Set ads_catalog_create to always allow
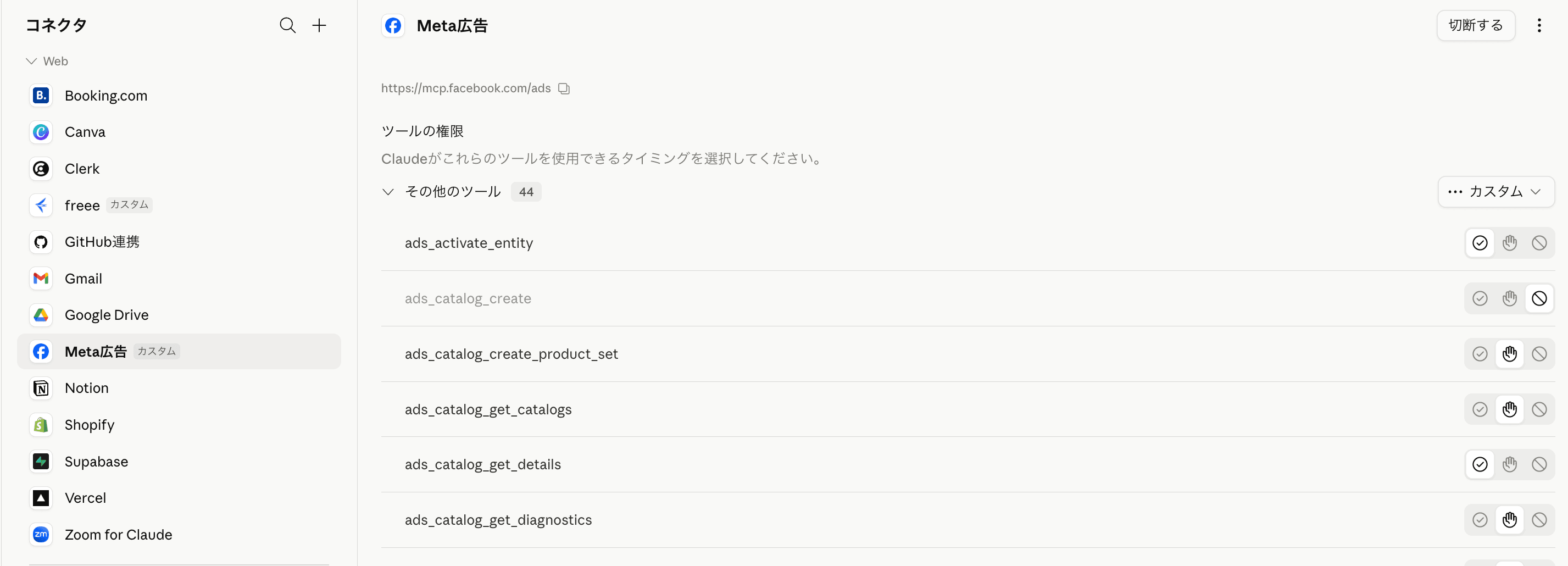 (x=1480, y=298)
